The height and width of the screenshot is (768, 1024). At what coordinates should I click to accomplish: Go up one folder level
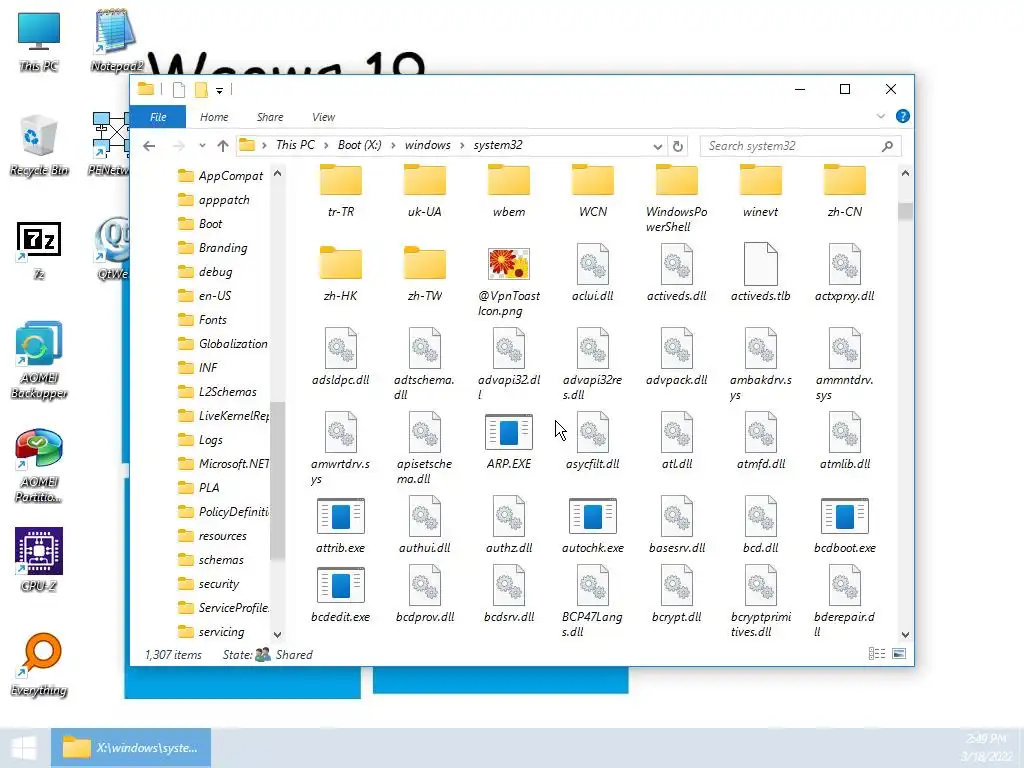(x=223, y=146)
